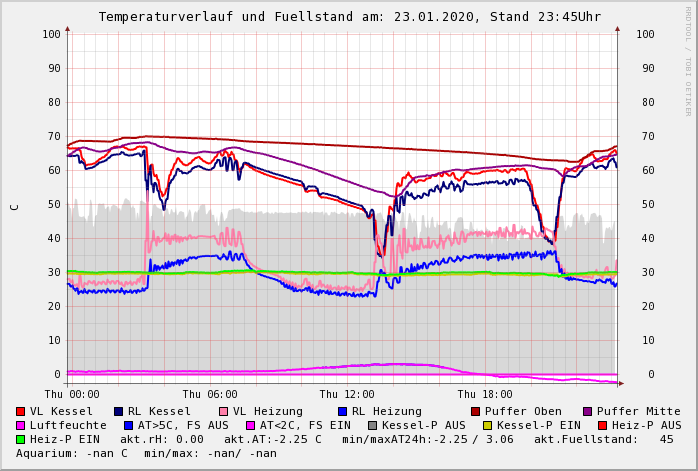Click the left axis '50' tick label

point(54,204)
